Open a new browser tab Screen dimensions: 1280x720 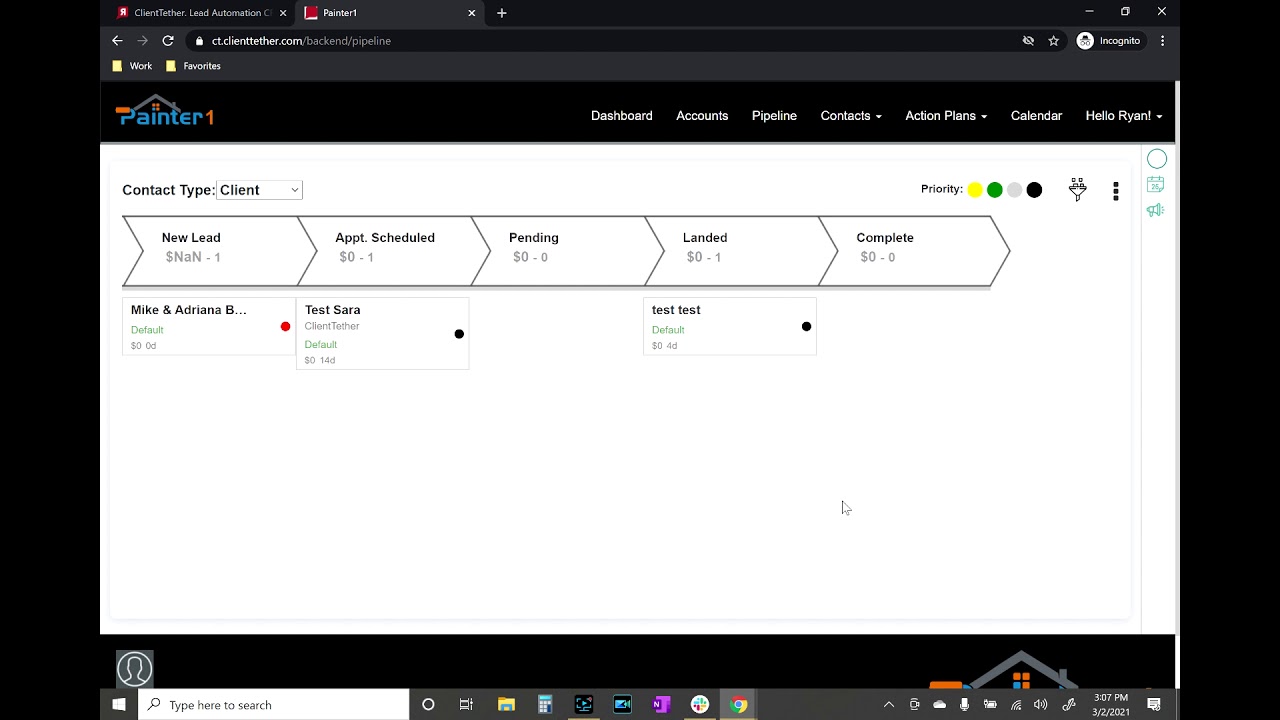click(502, 13)
